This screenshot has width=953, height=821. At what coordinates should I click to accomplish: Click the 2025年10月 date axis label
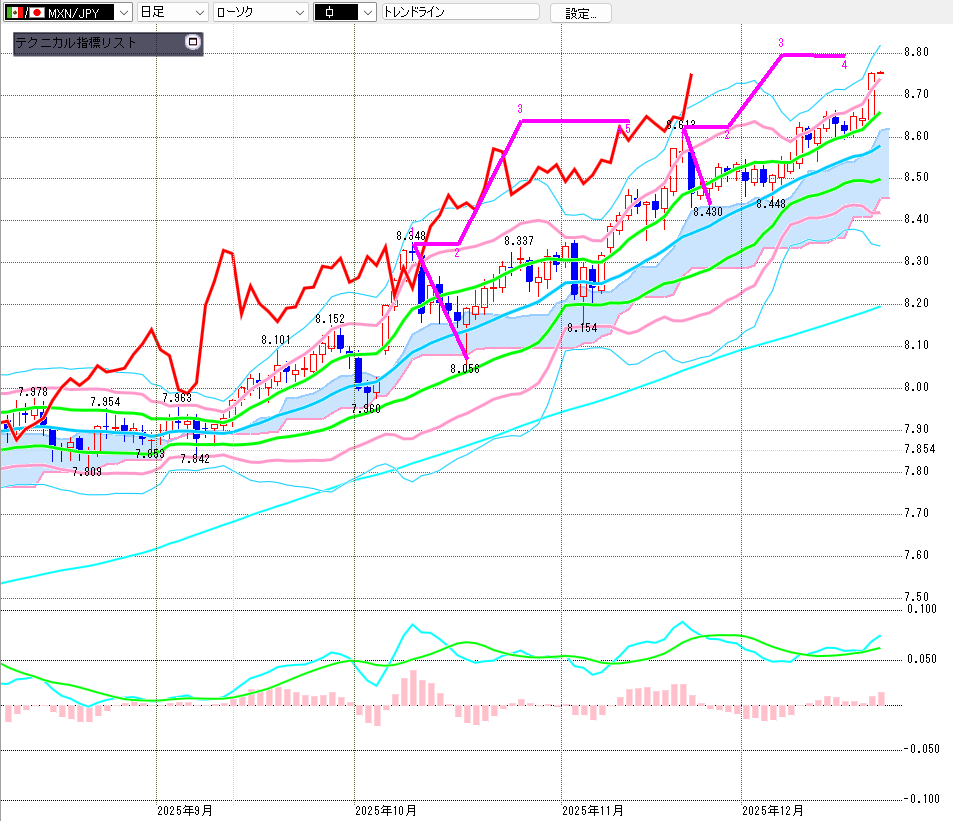387,809
